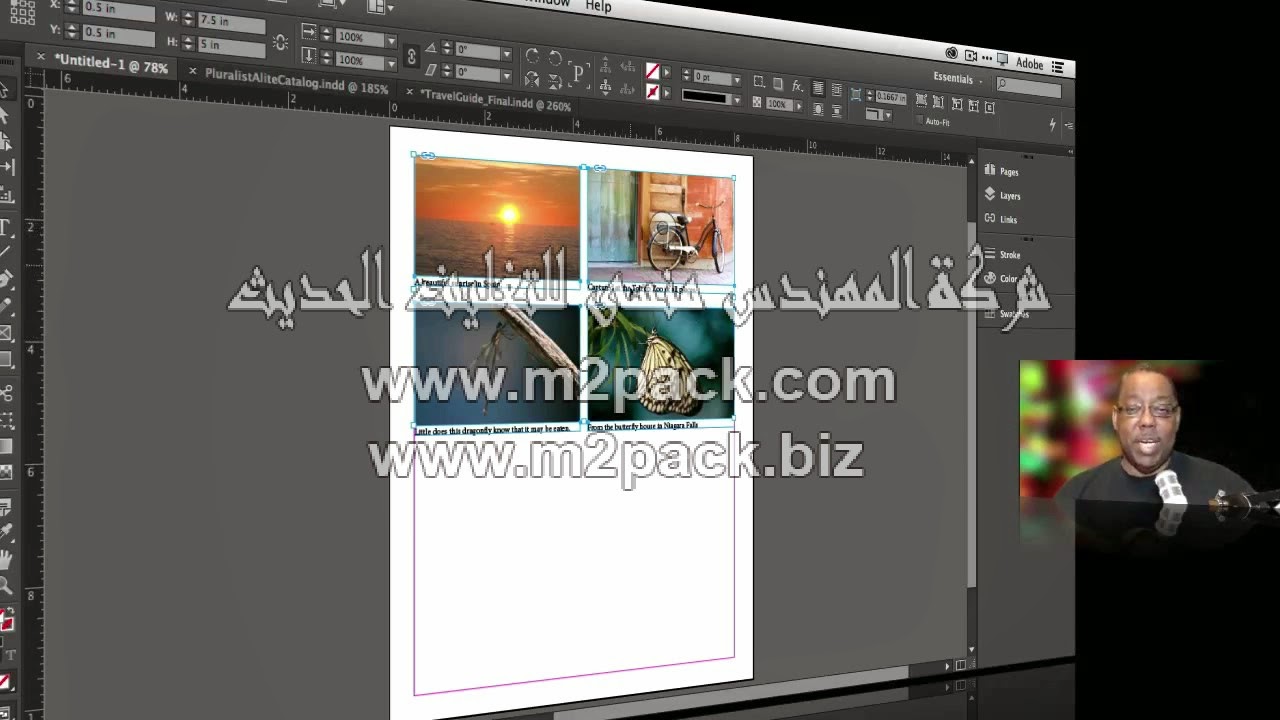Image resolution: width=1280 pixels, height=720 pixels.
Task: Select the Scissors tool in toolbox
Action: point(7,391)
